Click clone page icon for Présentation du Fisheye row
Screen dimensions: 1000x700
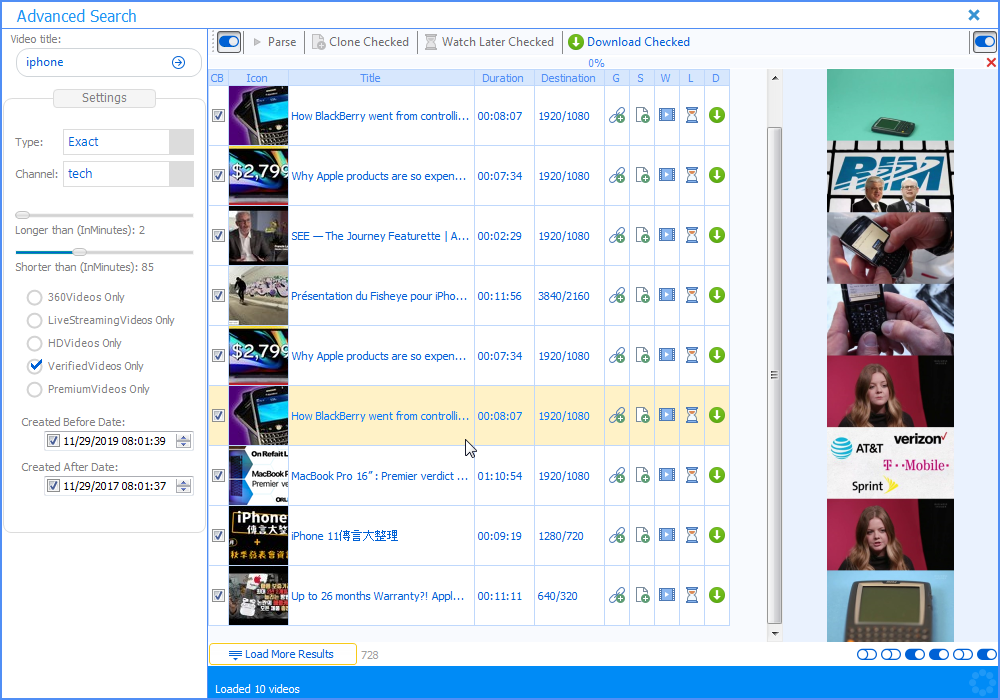[642, 296]
